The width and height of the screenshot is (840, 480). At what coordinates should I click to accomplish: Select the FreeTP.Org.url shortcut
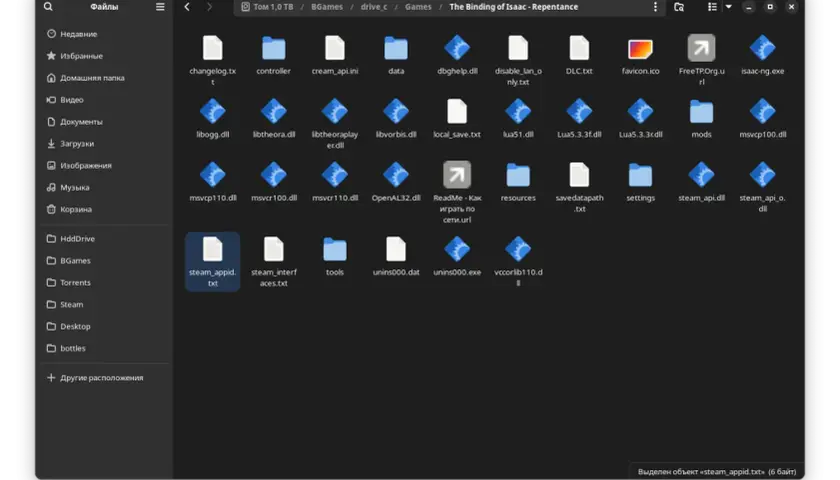(x=701, y=59)
